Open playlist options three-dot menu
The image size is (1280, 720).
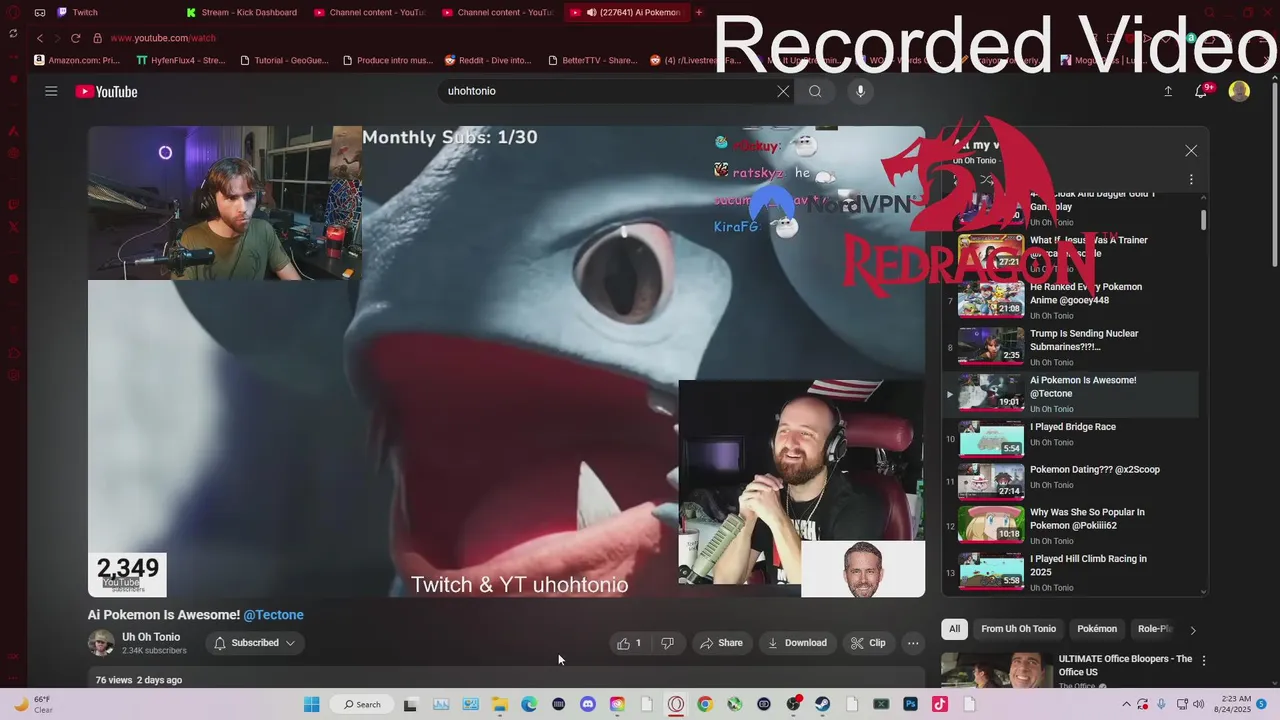pyautogui.click(x=1191, y=180)
